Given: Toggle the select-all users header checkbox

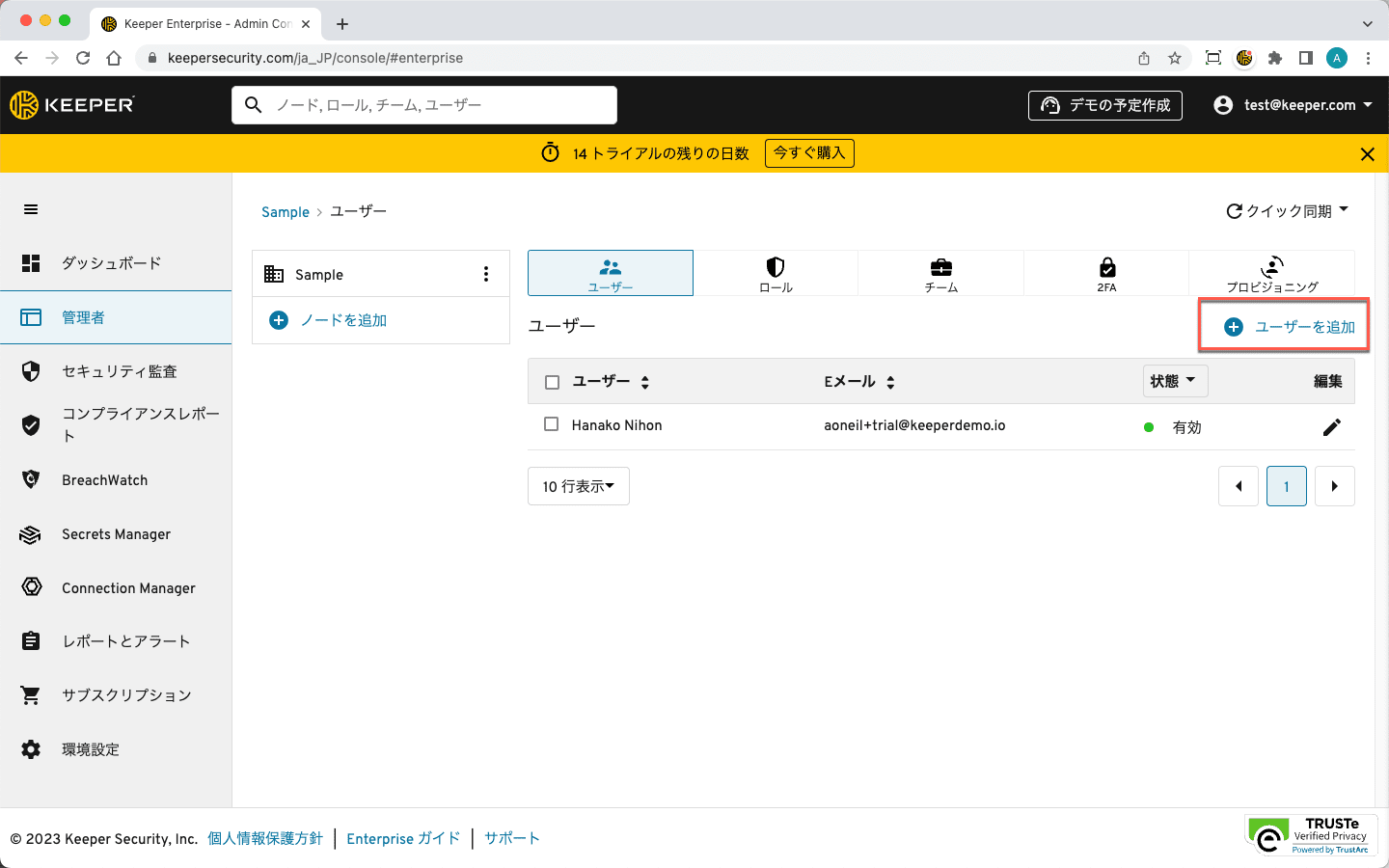Looking at the screenshot, I should click(x=552, y=382).
